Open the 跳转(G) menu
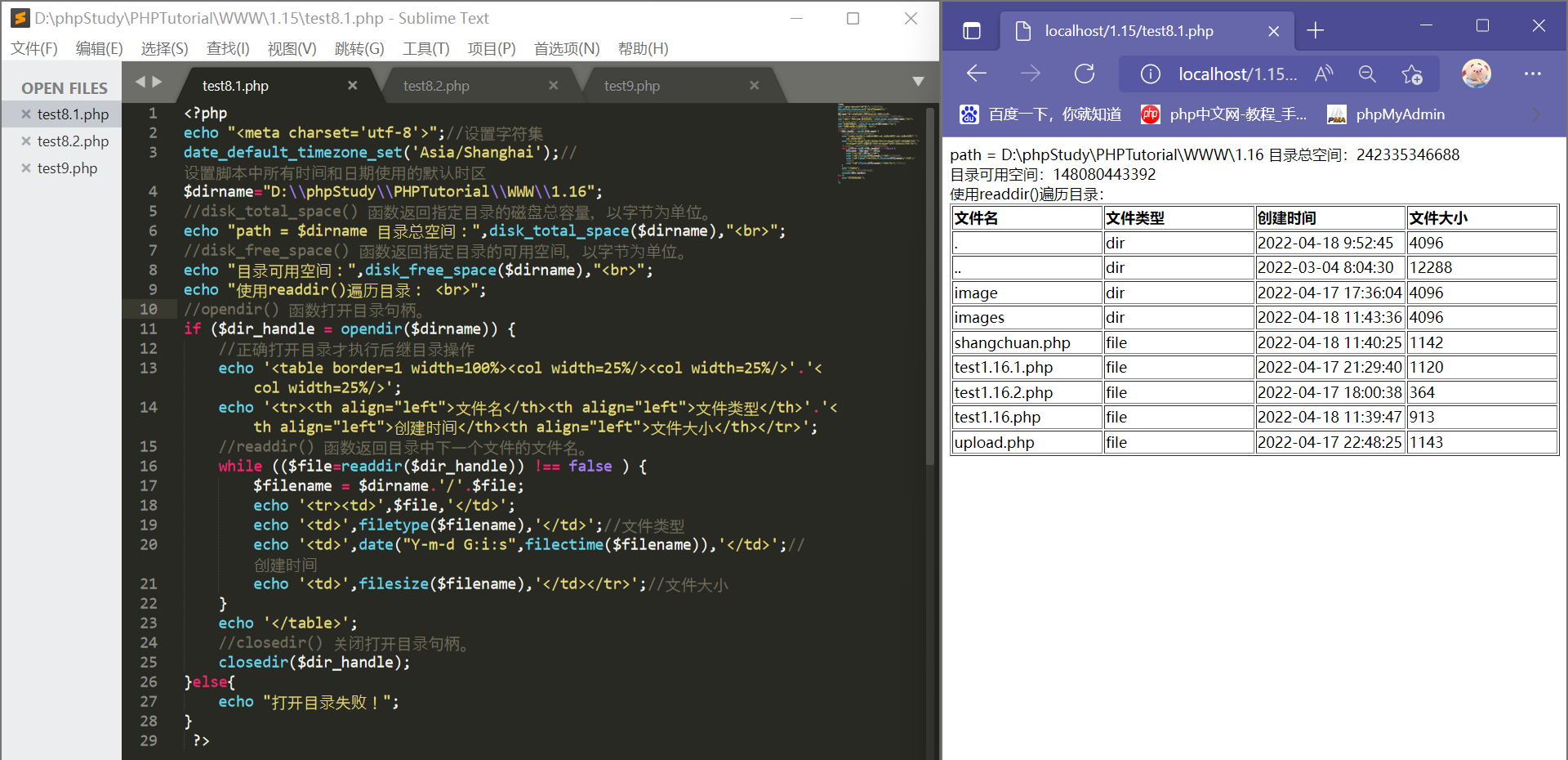The image size is (1568, 760). (x=359, y=49)
